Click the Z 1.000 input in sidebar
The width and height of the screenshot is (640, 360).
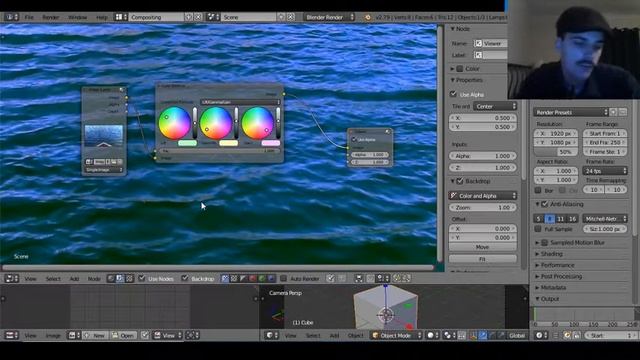click(483, 167)
